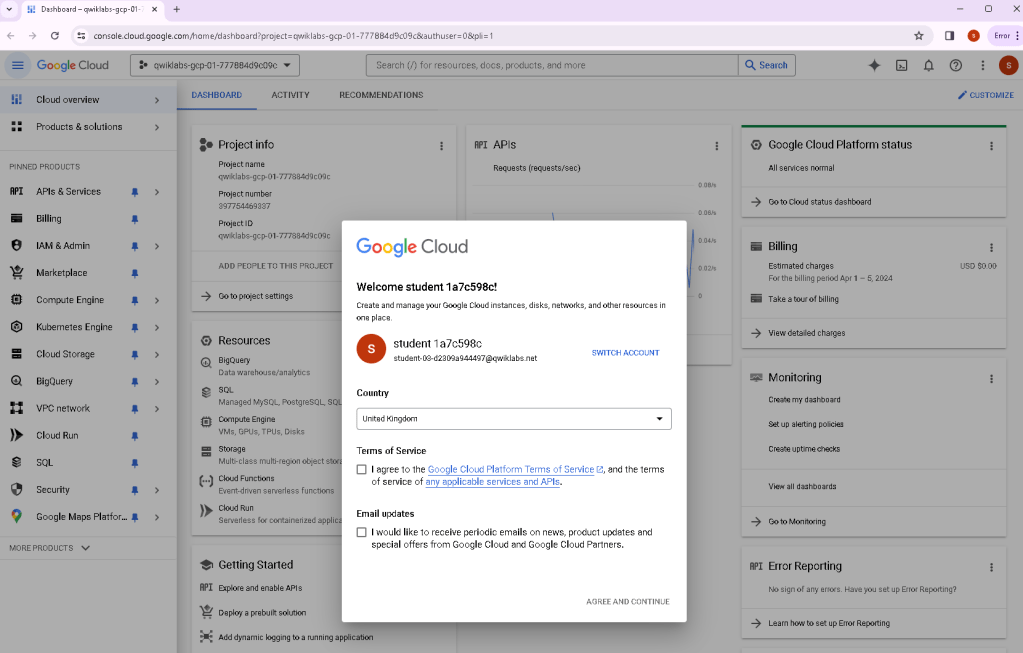Expand the VPC network submenu arrow

click(157, 409)
